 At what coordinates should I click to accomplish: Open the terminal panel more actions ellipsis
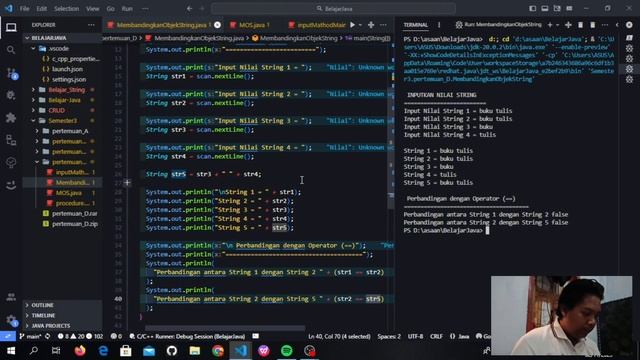[x=604, y=25]
